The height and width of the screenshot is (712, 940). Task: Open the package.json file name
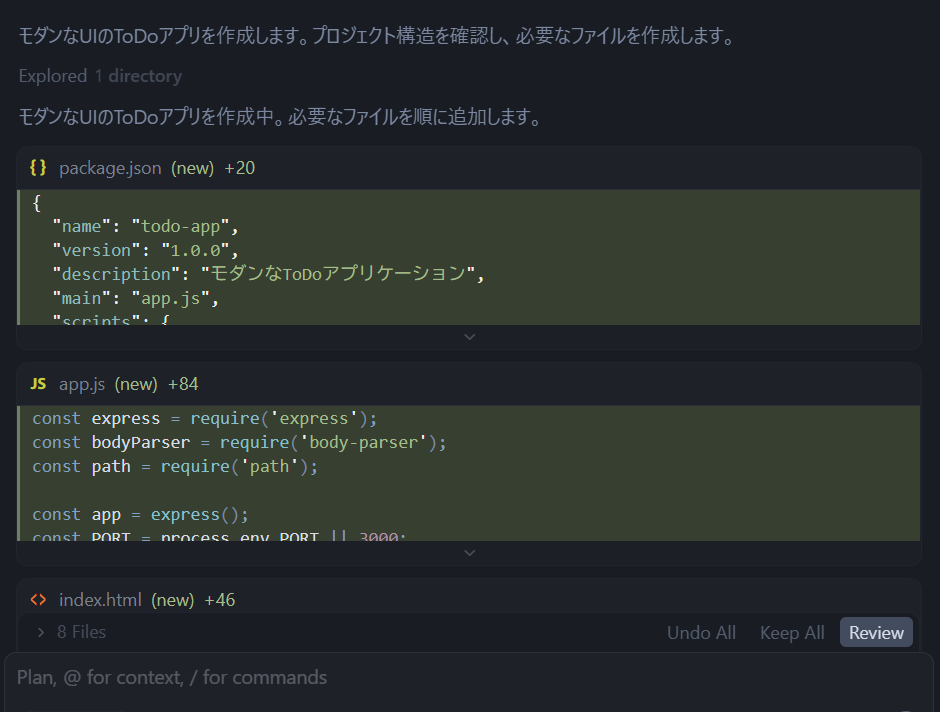point(110,167)
